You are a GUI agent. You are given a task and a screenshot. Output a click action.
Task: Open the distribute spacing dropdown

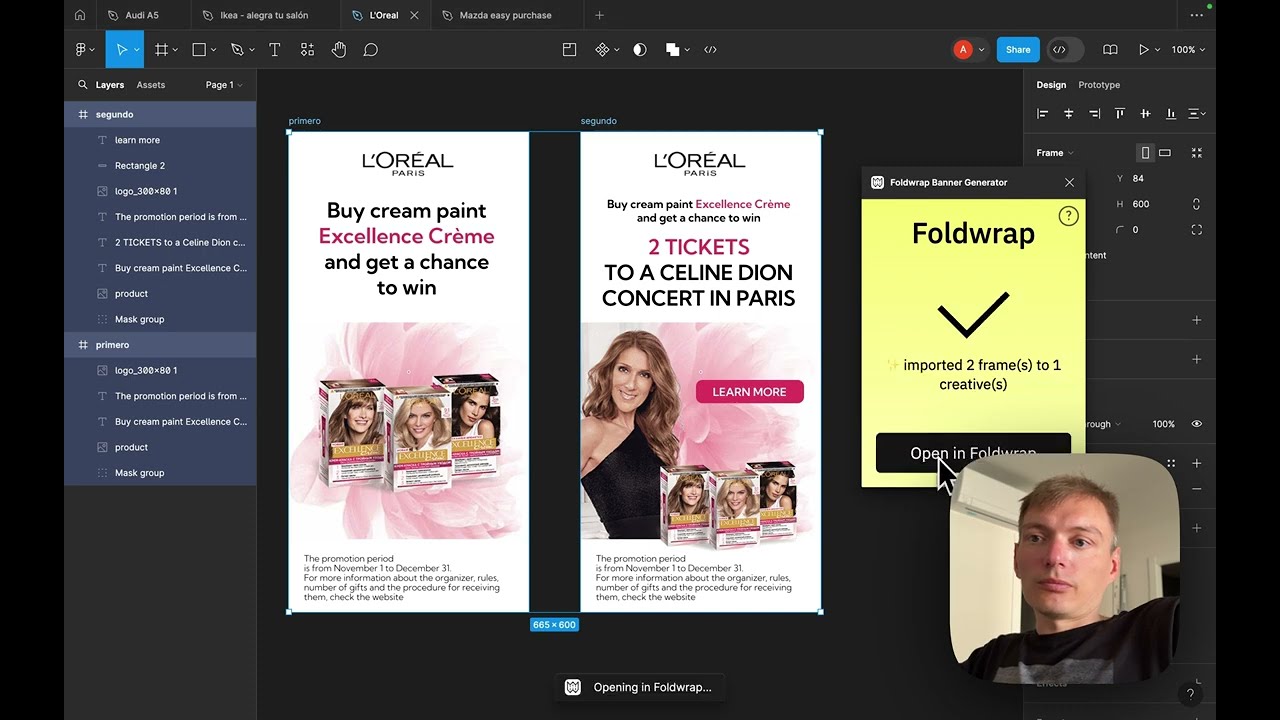[x=1196, y=114]
